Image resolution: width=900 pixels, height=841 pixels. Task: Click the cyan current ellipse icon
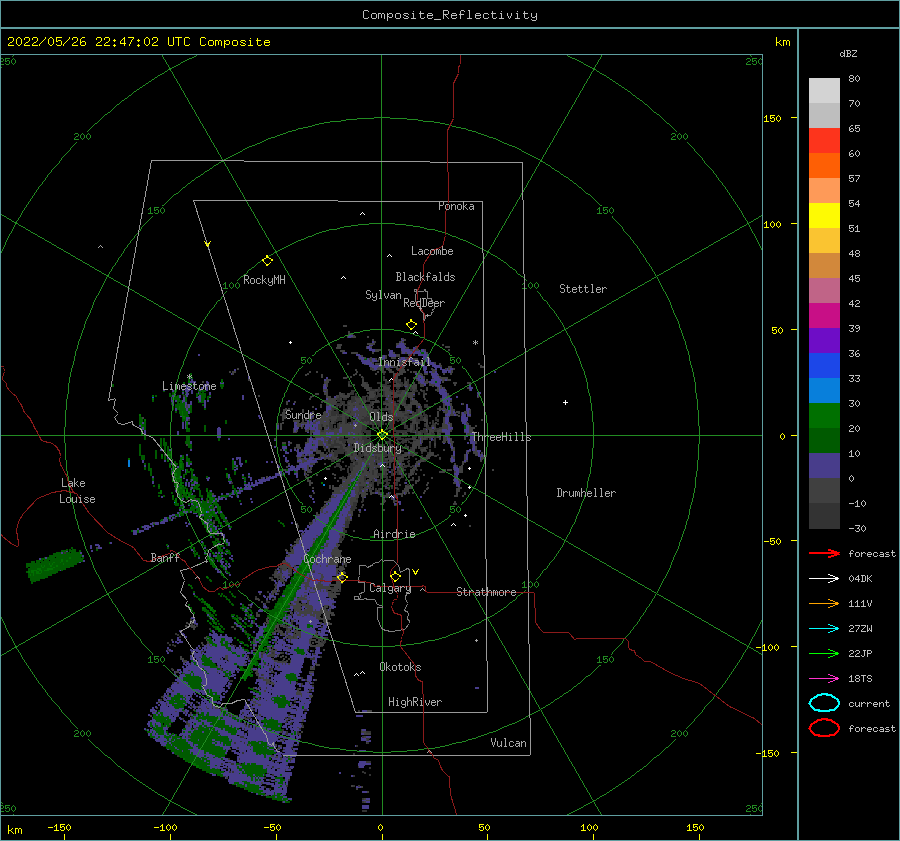pyautogui.click(x=824, y=703)
